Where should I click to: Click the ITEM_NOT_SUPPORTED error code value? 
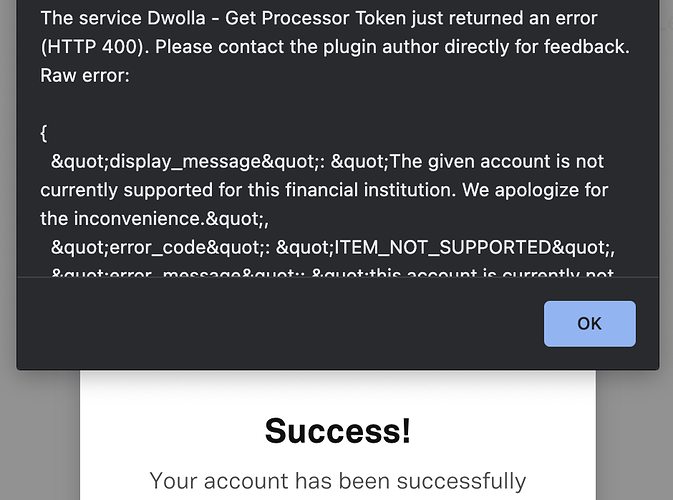click(x=443, y=248)
